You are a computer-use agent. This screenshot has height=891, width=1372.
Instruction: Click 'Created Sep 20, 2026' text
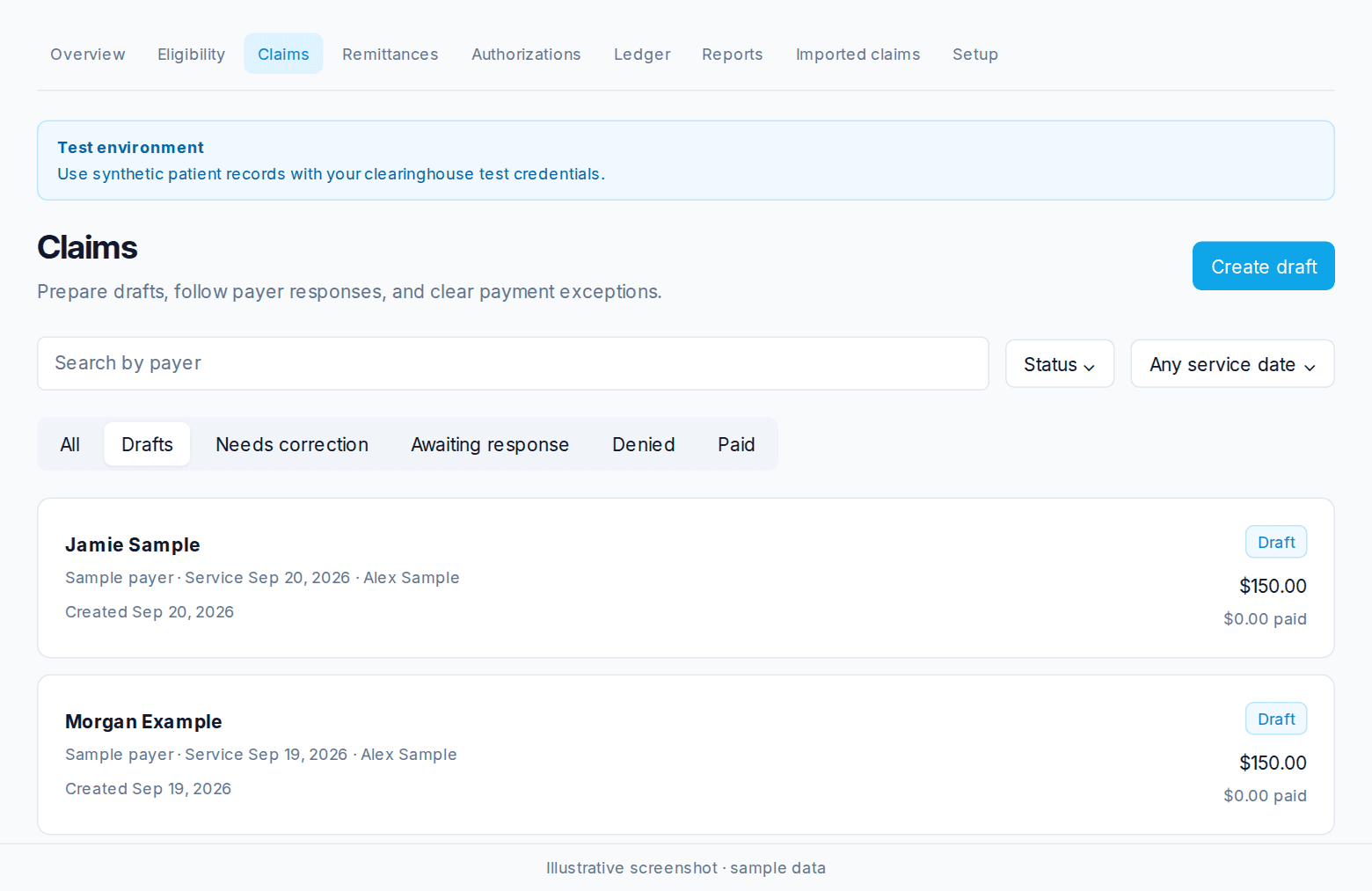click(150, 612)
